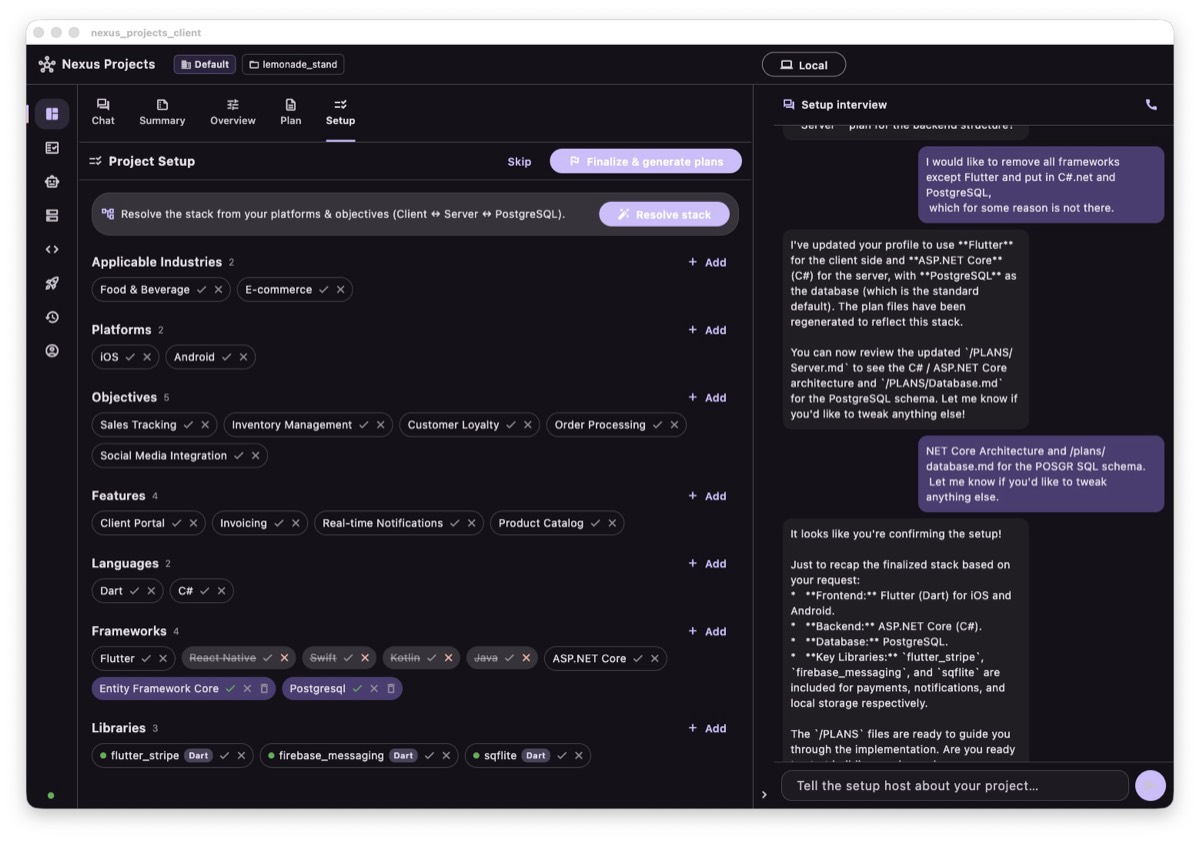
Task: Add a new Library
Action: click(x=707, y=729)
